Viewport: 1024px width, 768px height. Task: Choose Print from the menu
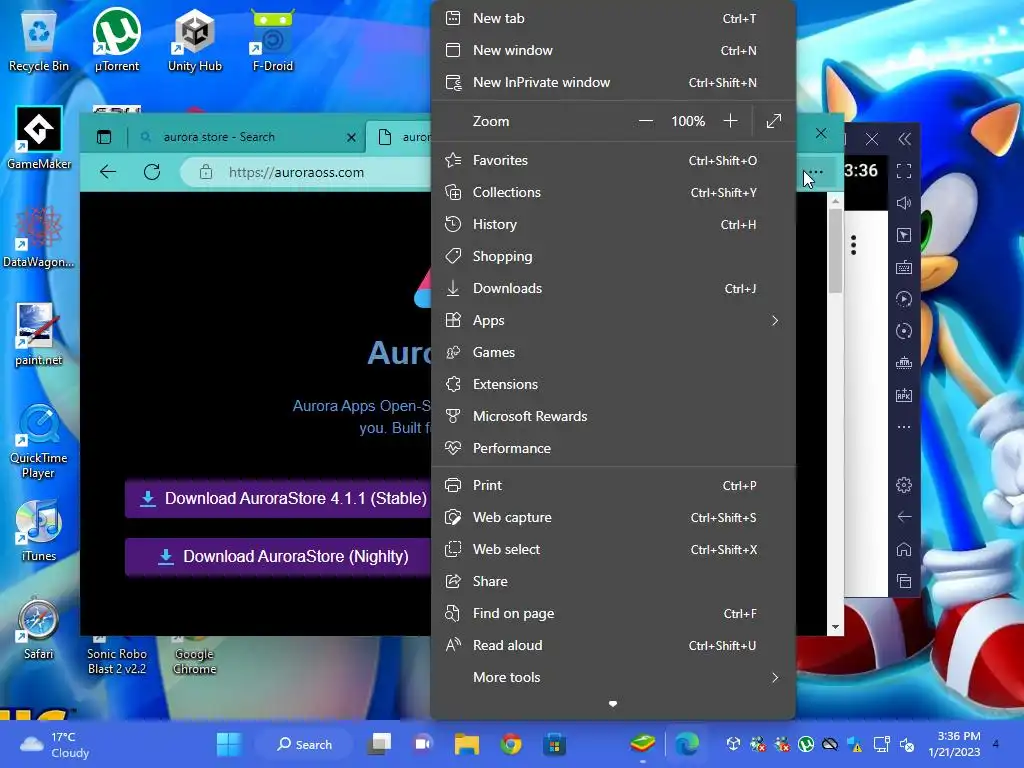coord(613,485)
